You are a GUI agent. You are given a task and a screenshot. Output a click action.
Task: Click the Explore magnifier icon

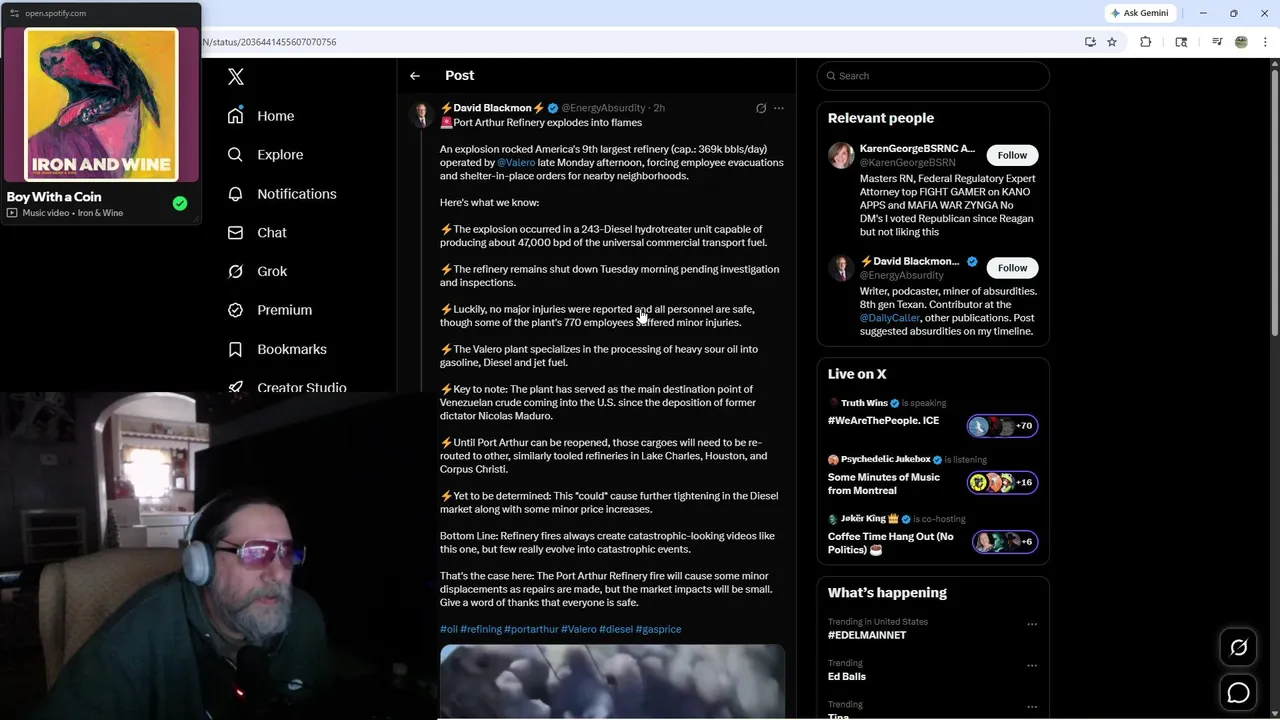[235, 155]
